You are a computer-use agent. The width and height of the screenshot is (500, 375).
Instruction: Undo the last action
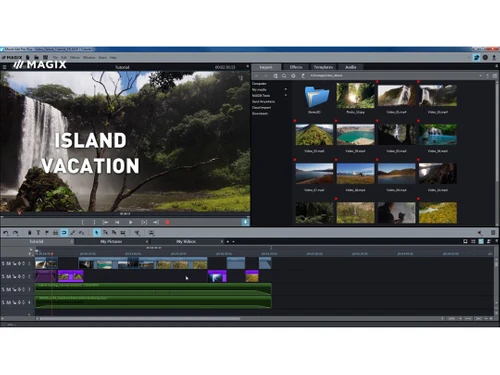(x=6, y=233)
